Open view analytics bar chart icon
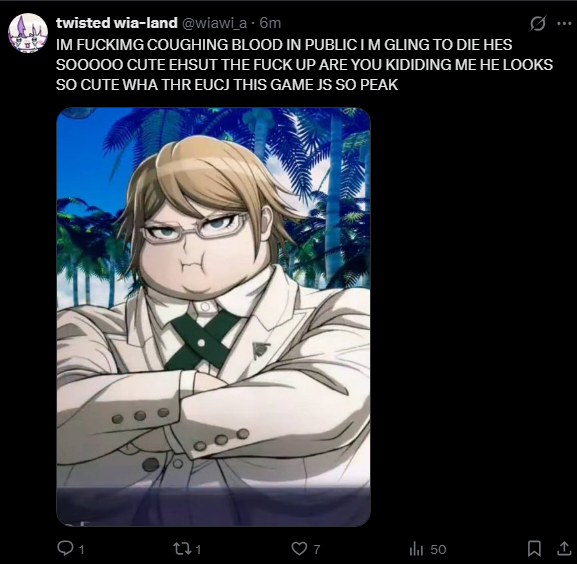 point(416,549)
